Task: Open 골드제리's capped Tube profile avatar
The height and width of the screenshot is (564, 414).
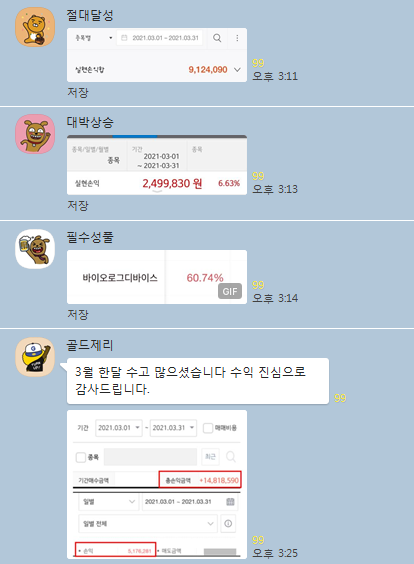Action: tap(35, 357)
